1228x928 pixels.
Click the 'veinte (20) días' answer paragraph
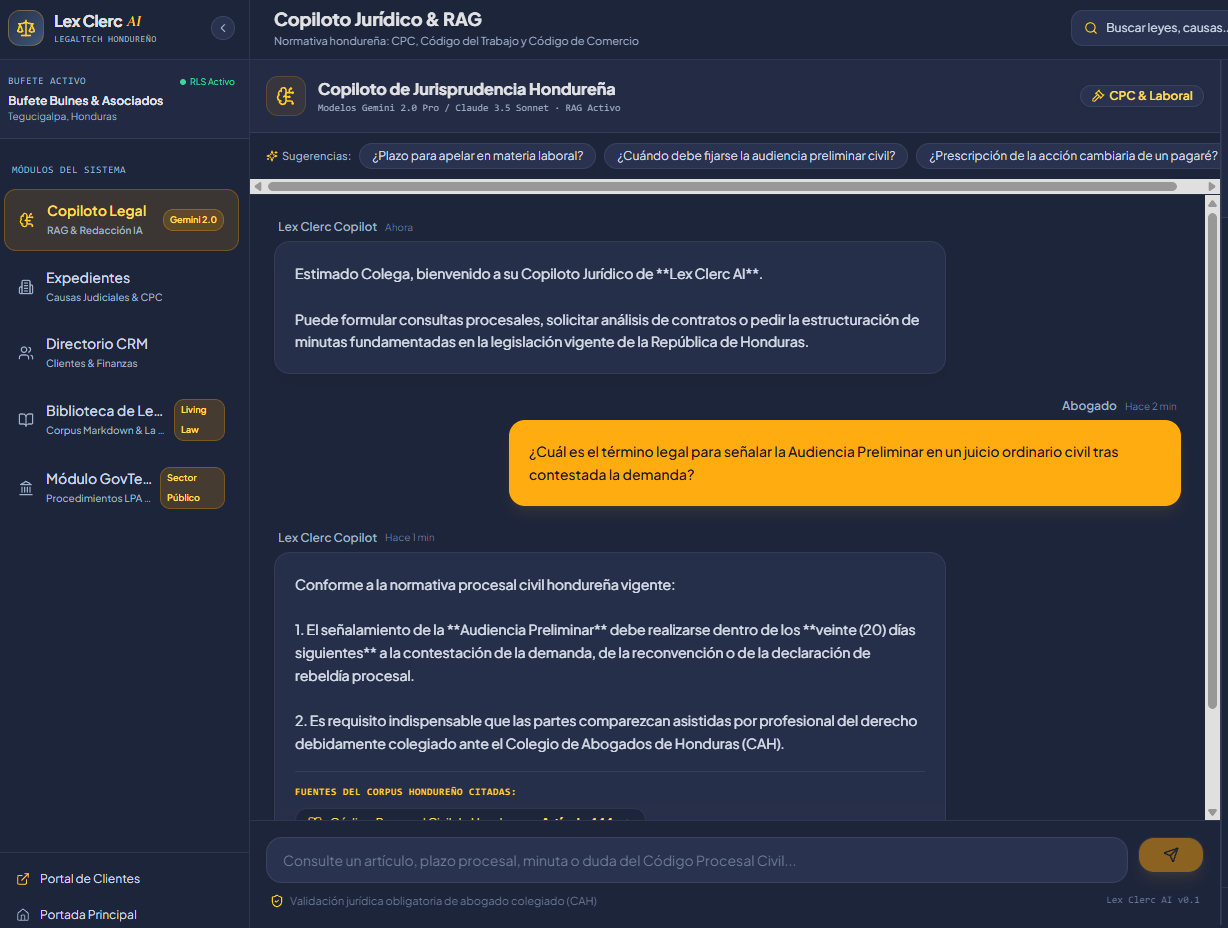point(605,653)
